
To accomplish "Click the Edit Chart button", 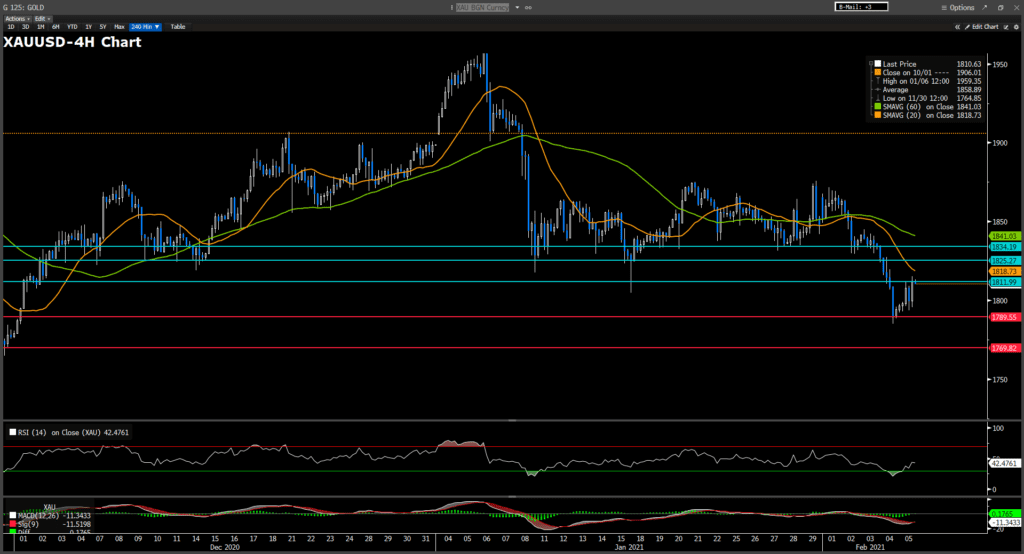I will pos(982,27).
